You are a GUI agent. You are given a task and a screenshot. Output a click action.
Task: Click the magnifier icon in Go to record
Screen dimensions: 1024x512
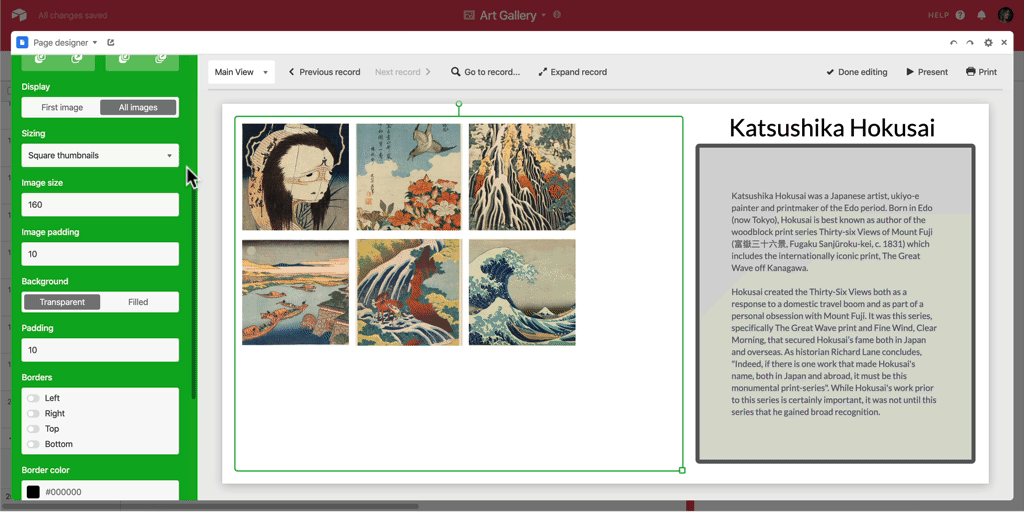(x=455, y=72)
